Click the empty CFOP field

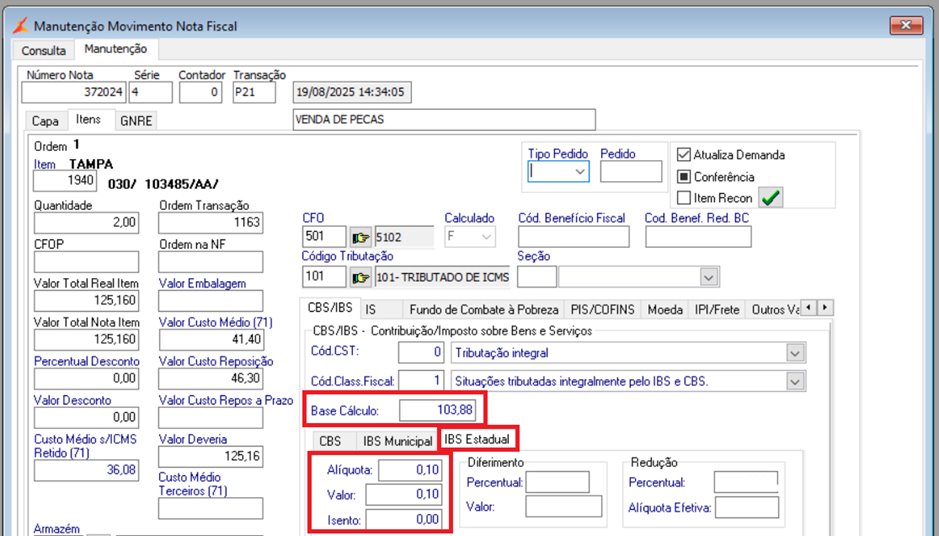[86, 262]
